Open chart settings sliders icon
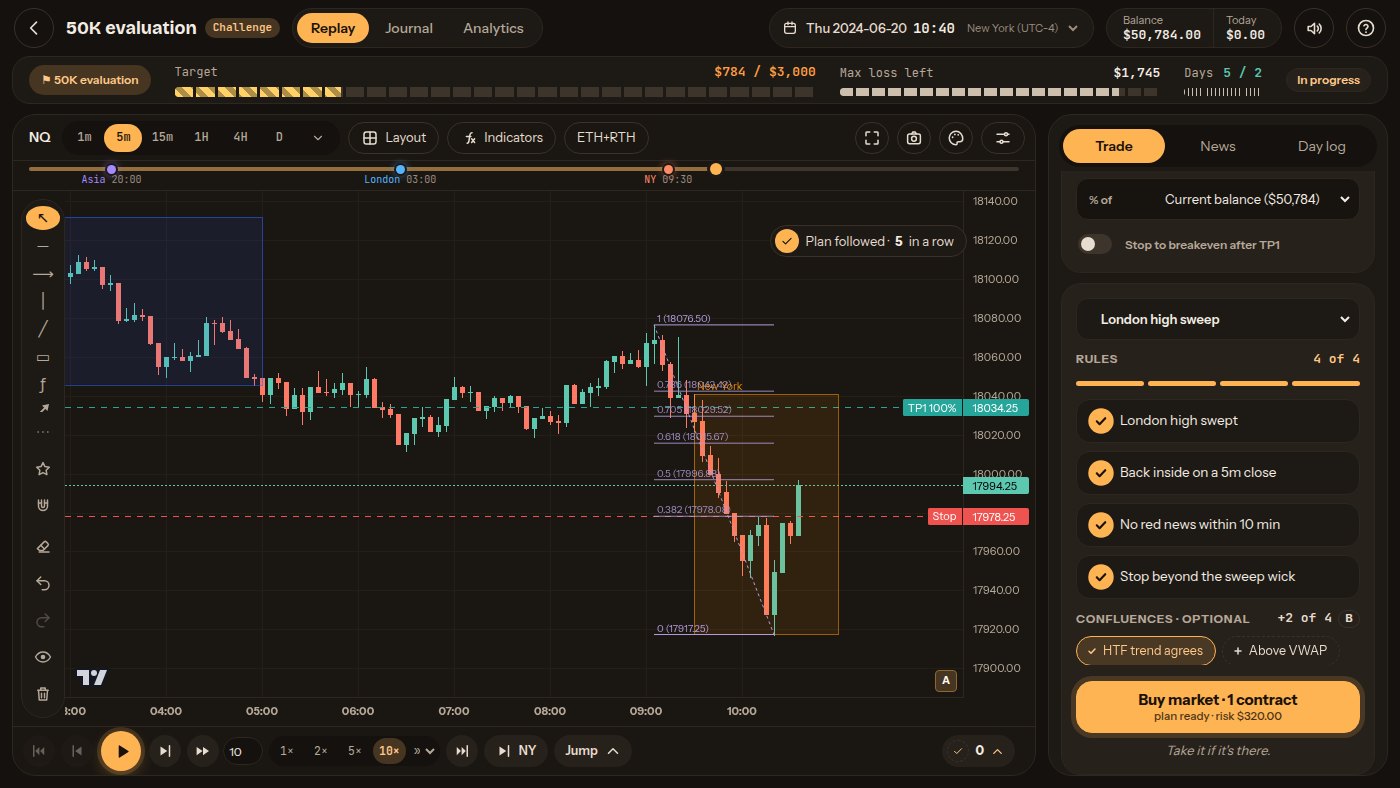Screen dimensions: 1400x788 click(x=1002, y=138)
